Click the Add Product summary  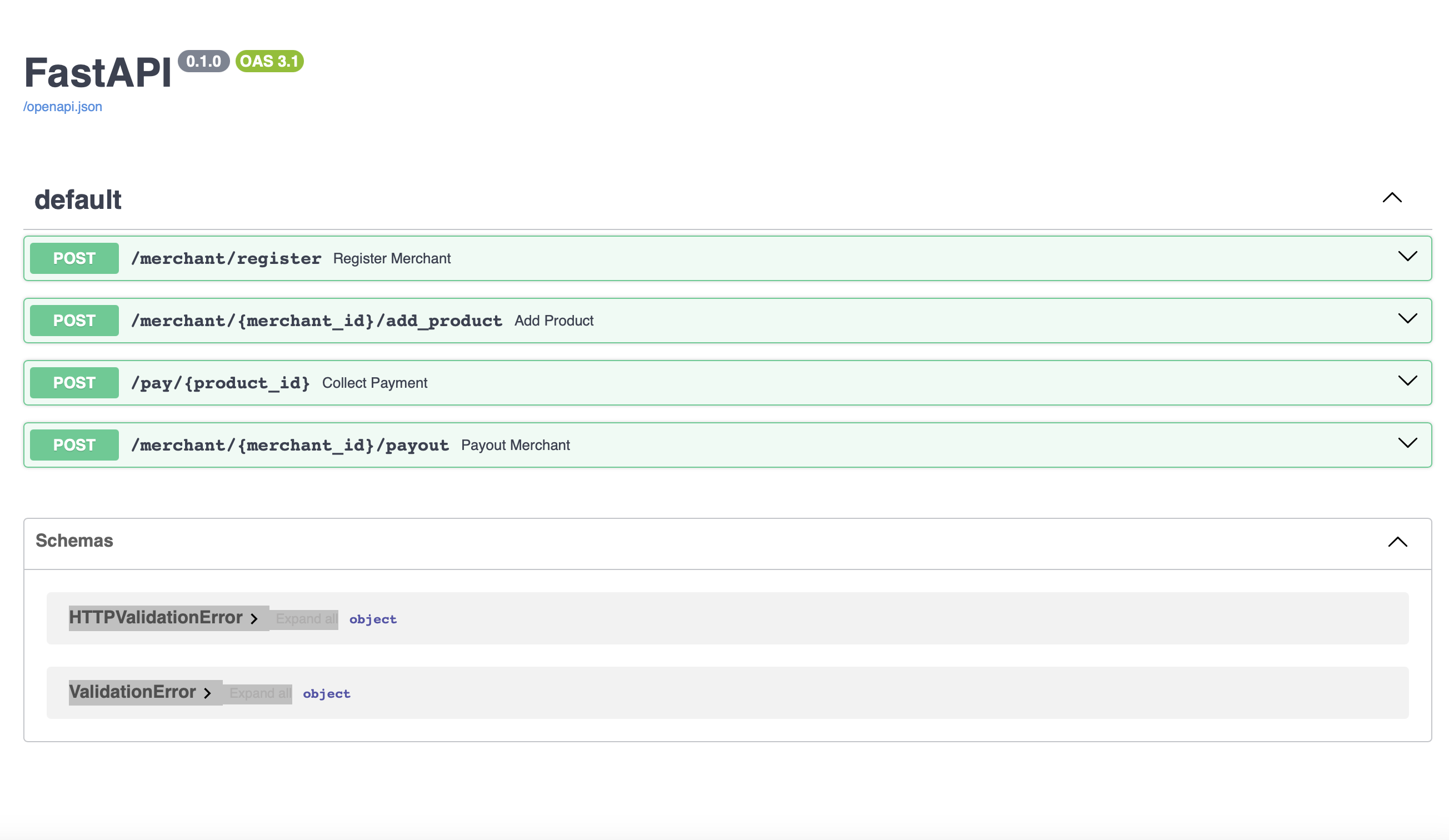[x=554, y=321]
